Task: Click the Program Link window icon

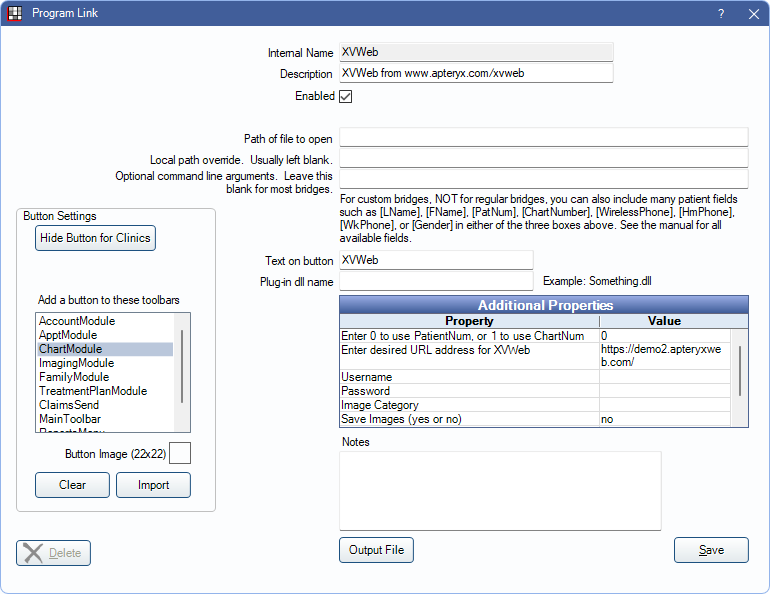Action: click(15, 13)
